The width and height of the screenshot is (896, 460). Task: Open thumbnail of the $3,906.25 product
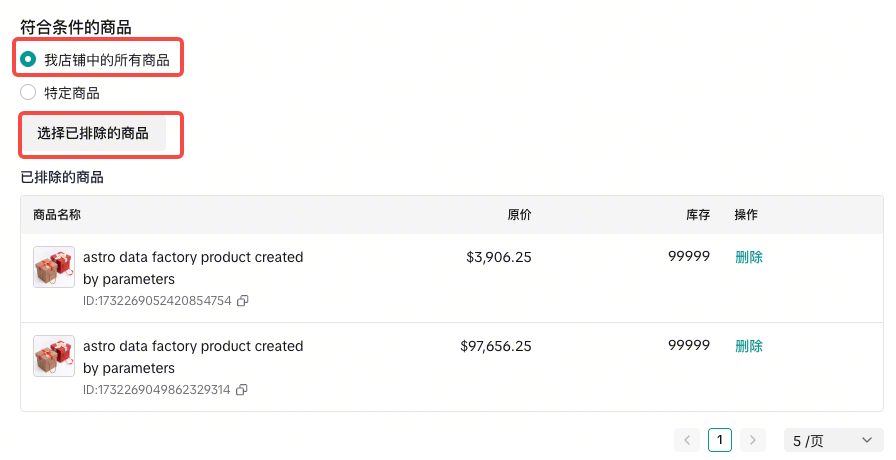pyautogui.click(x=54, y=267)
